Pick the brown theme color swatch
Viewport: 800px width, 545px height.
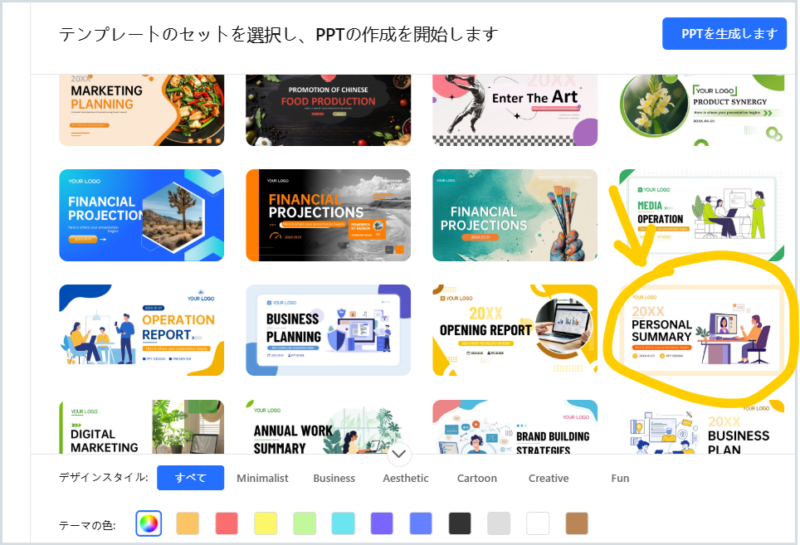coord(577,523)
